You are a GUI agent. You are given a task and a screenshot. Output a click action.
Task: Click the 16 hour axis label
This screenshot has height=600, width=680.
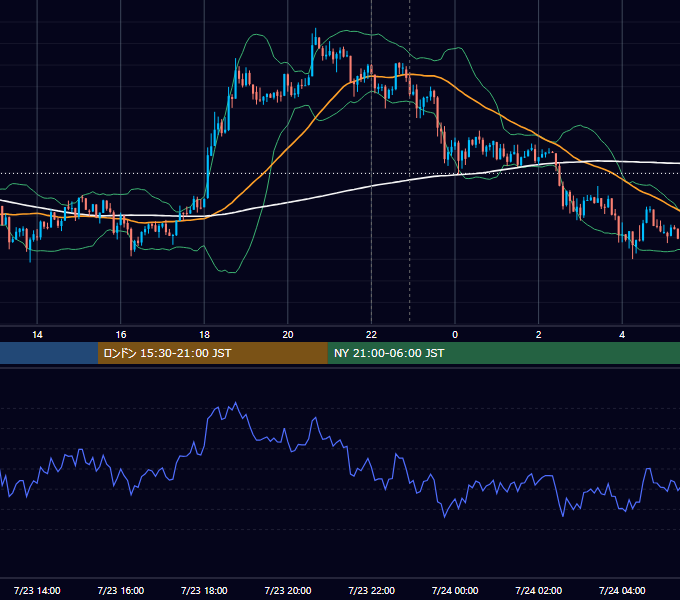pos(121,335)
